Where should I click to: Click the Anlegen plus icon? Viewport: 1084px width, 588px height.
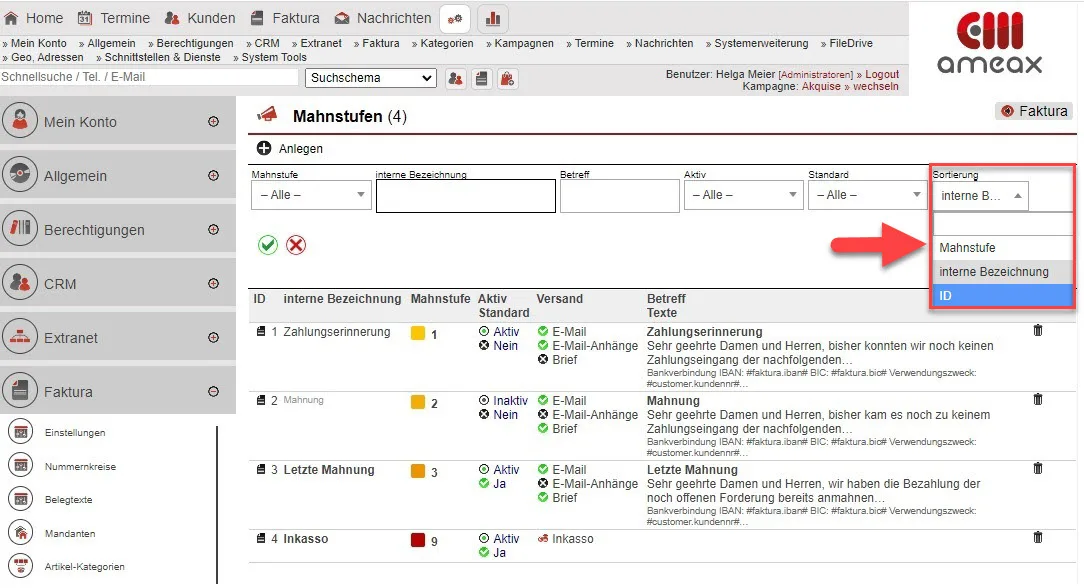click(x=264, y=149)
